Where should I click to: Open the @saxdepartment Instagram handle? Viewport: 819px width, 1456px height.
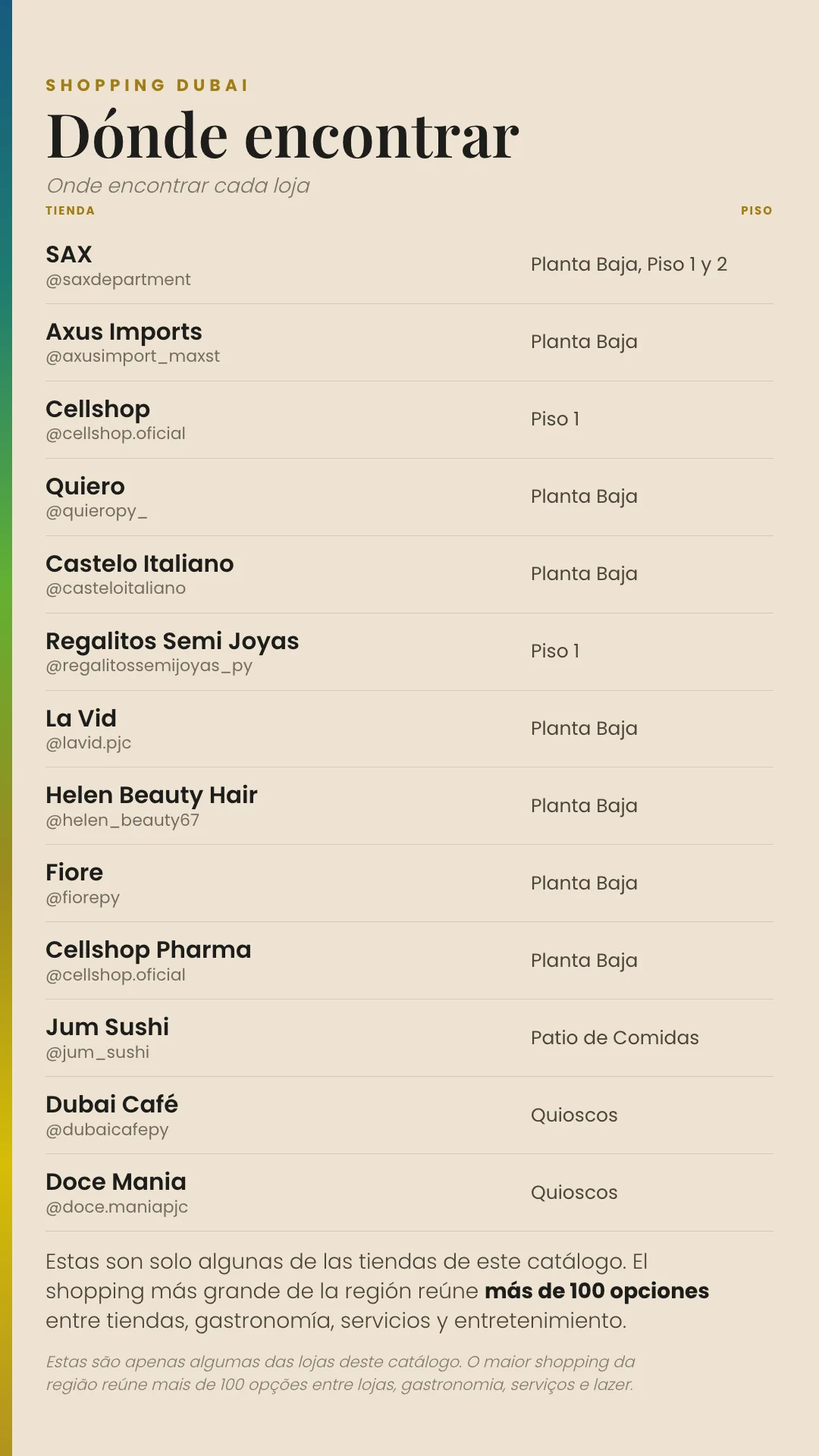118,280
